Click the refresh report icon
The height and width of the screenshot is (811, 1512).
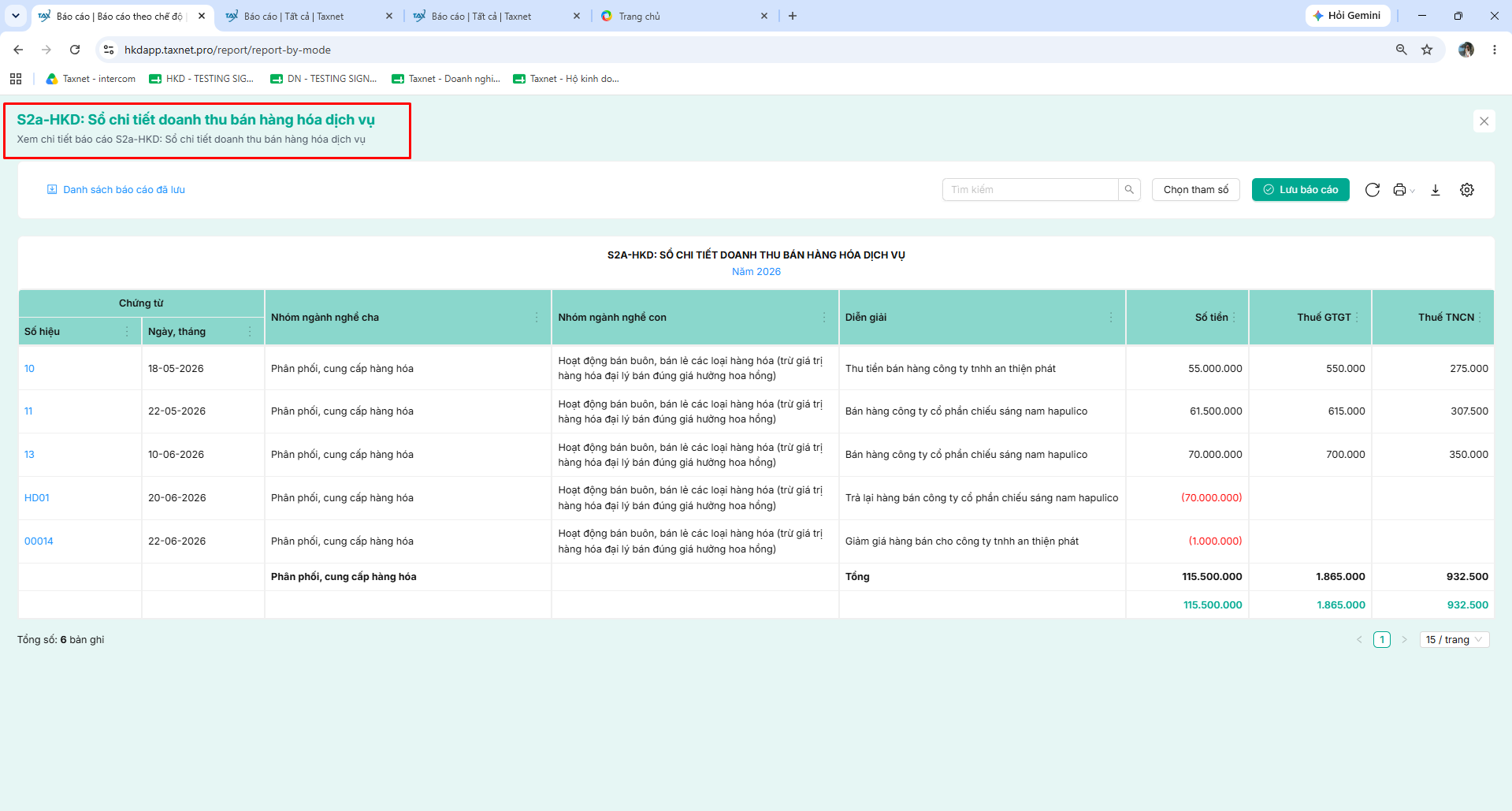(x=1373, y=190)
